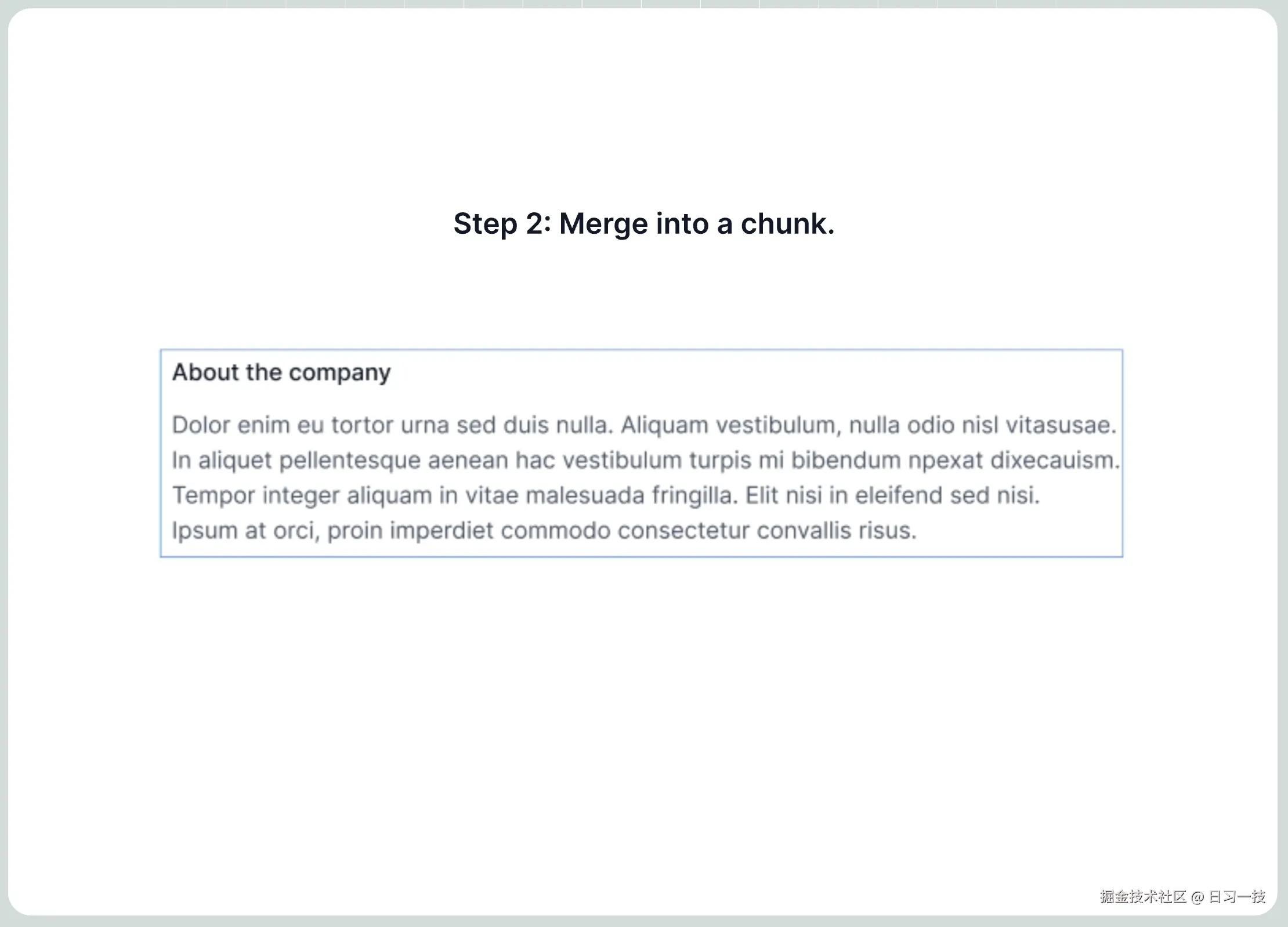This screenshot has height=927, width=1288.
Task: Click the word "vitasusae" ending the first line
Action: pos(1059,425)
